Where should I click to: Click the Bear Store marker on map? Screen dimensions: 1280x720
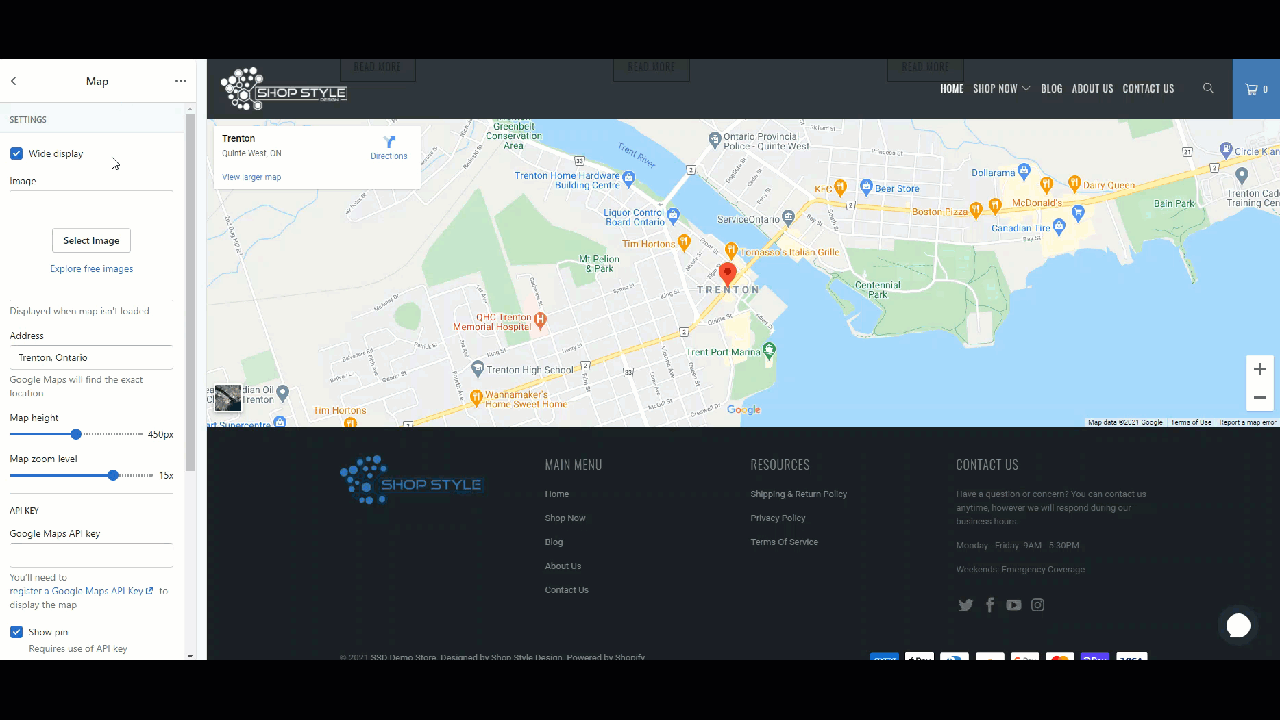click(x=865, y=187)
